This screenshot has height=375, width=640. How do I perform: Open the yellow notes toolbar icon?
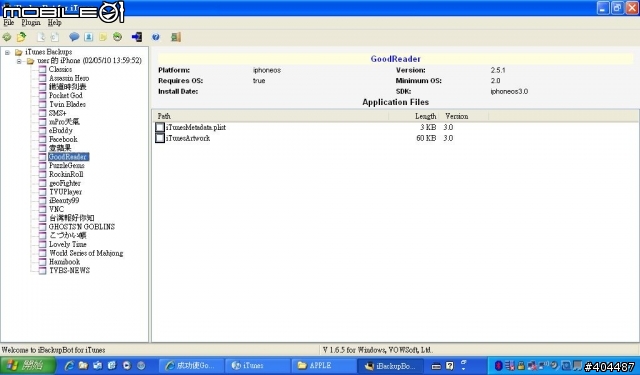[103, 37]
